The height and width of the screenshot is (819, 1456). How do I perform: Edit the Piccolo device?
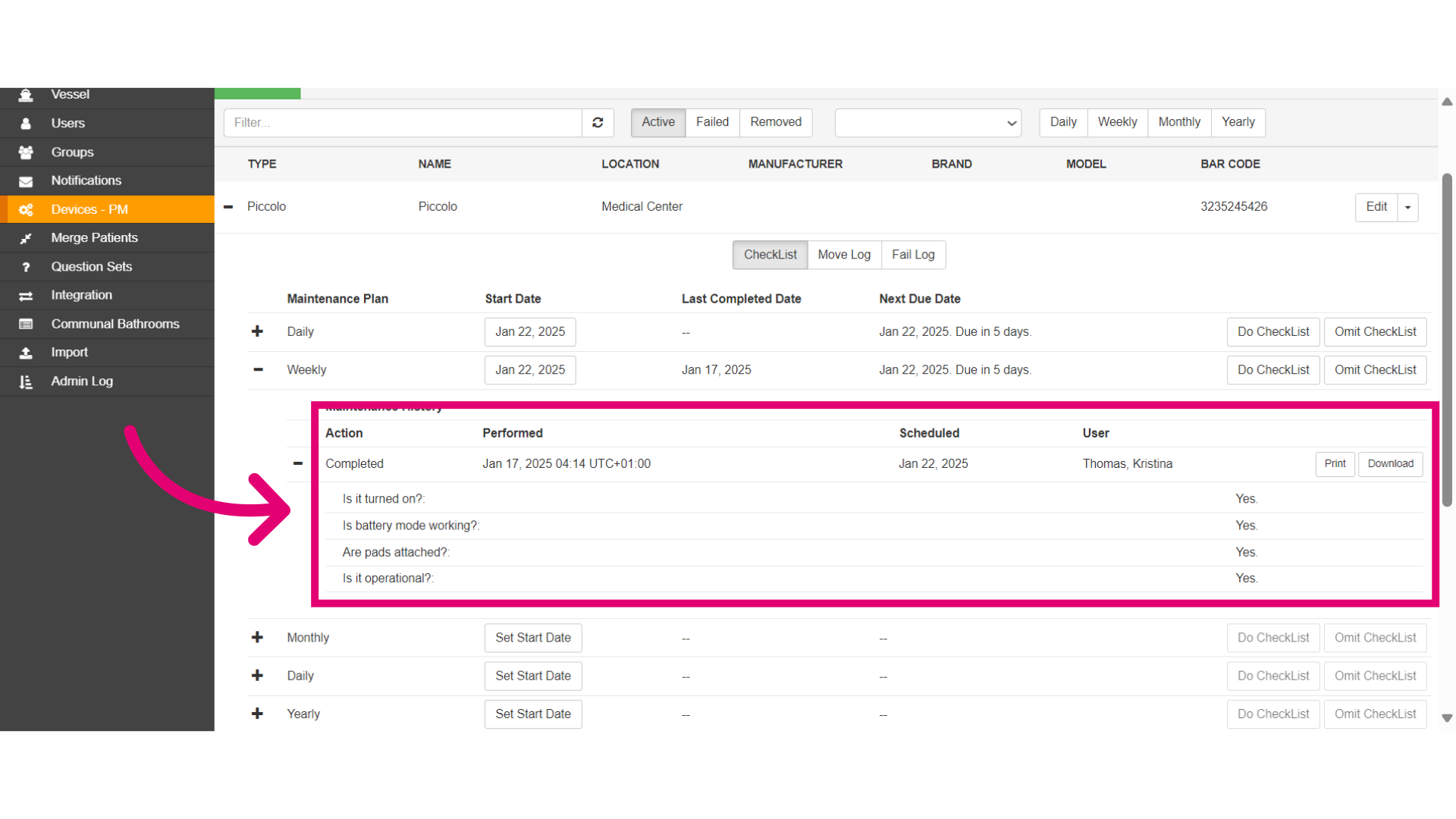tap(1376, 207)
